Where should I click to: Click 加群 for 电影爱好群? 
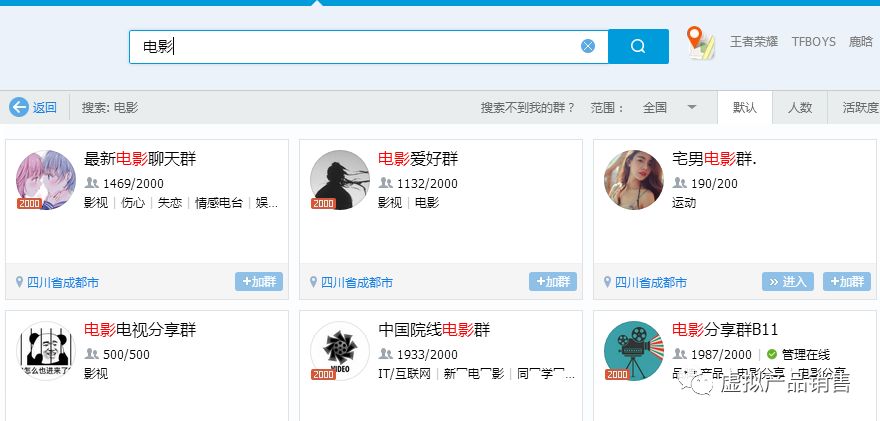tap(553, 282)
